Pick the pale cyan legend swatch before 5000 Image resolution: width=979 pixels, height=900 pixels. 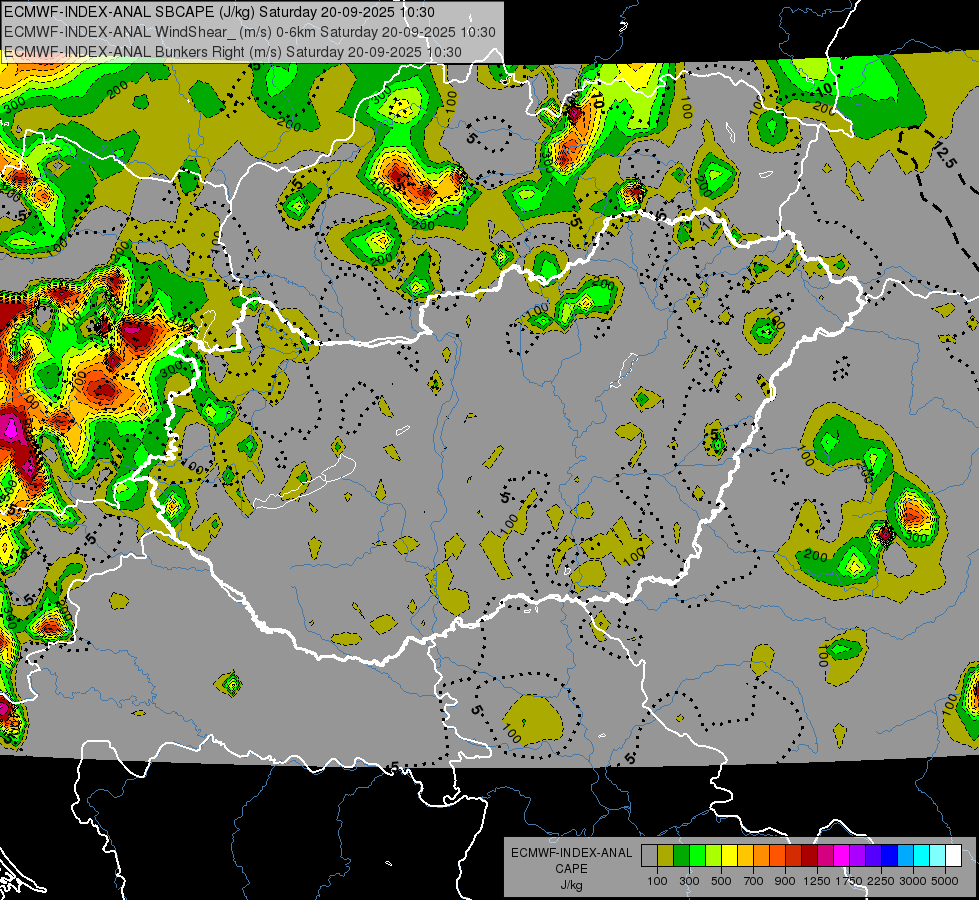938,856
